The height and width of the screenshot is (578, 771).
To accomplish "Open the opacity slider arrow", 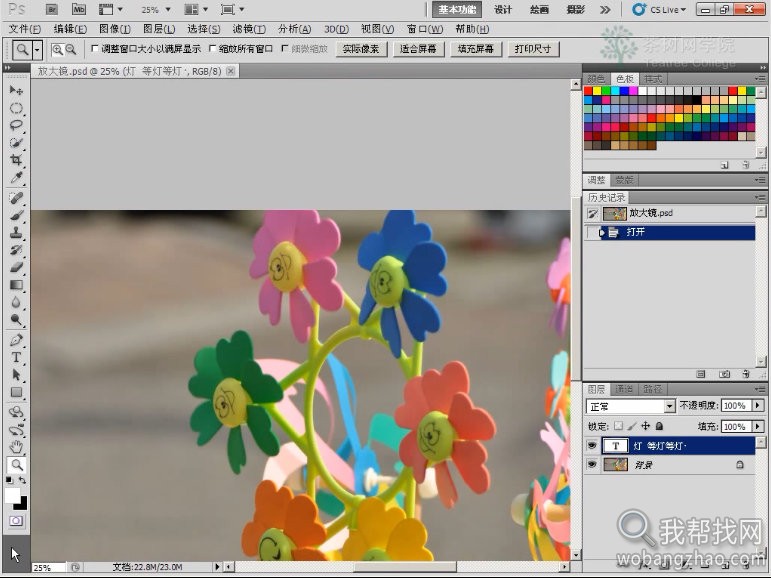I will 757,405.
